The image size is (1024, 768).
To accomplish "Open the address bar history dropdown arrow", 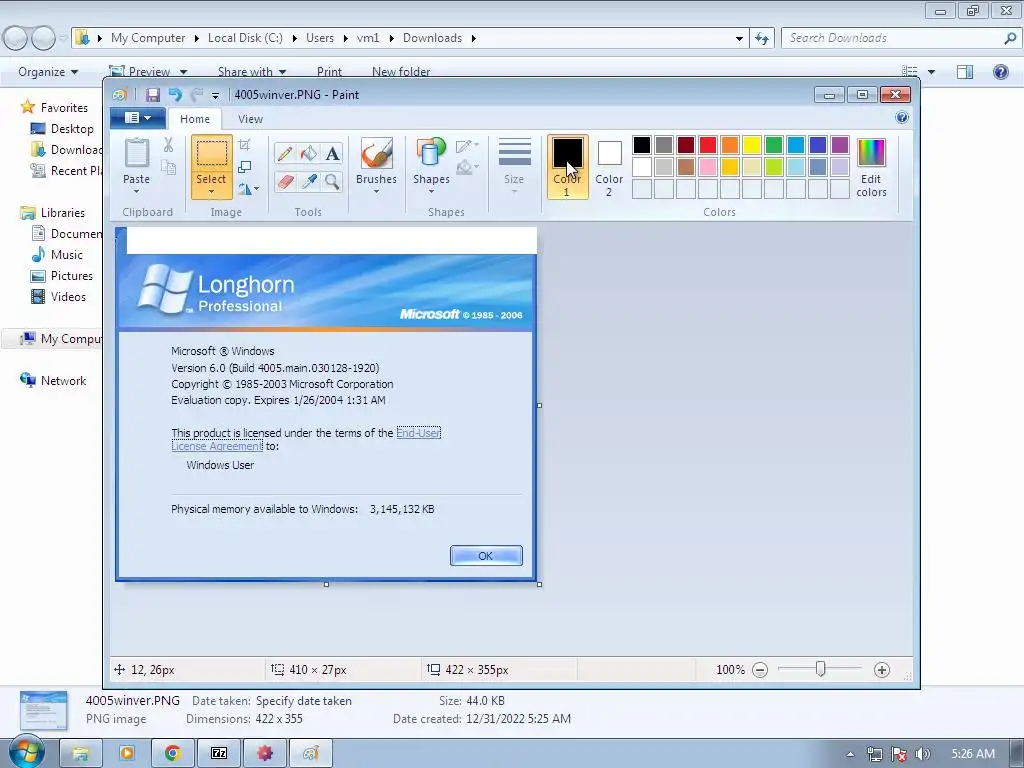I will pyautogui.click(x=739, y=39).
